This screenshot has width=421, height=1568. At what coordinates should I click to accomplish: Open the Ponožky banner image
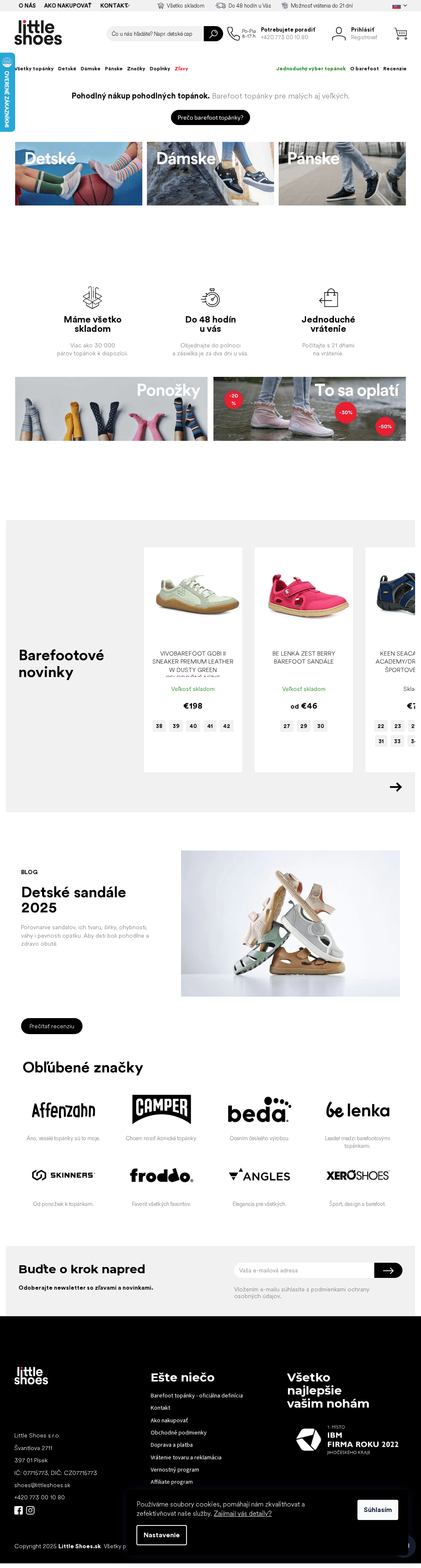pyautogui.click(x=111, y=408)
